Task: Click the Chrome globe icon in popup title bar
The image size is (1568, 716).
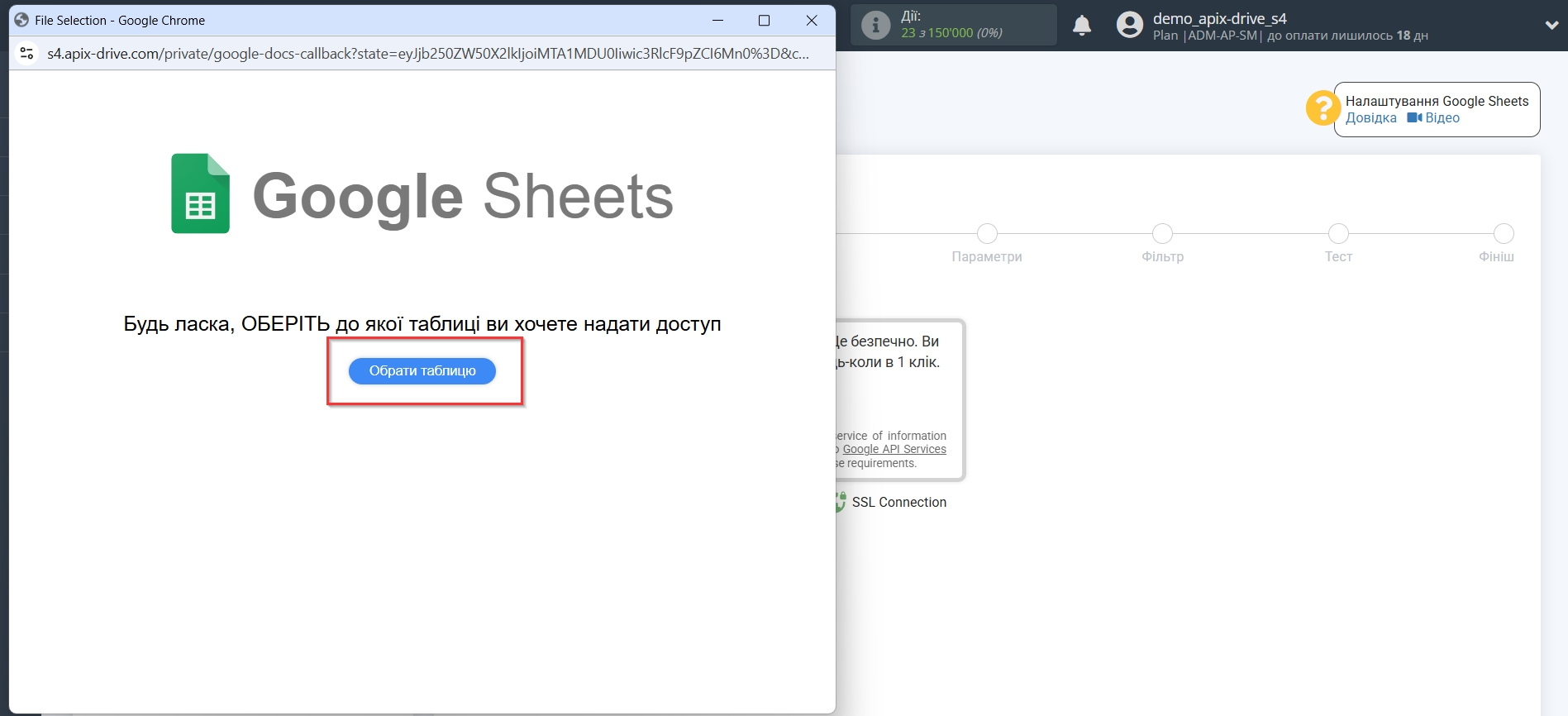Action: [21, 20]
